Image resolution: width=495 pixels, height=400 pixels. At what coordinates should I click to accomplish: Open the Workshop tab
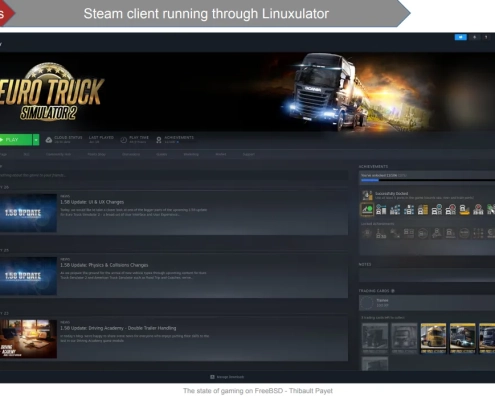point(191,154)
